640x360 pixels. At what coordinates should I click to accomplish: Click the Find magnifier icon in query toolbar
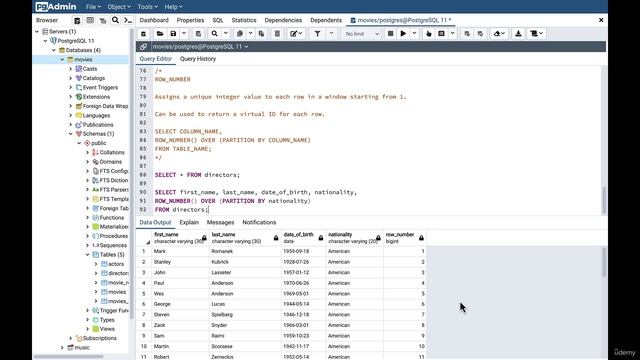[215, 34]
